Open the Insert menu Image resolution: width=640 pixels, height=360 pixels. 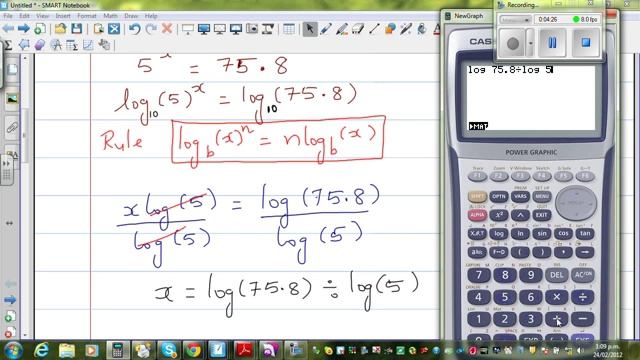[63, 16]
